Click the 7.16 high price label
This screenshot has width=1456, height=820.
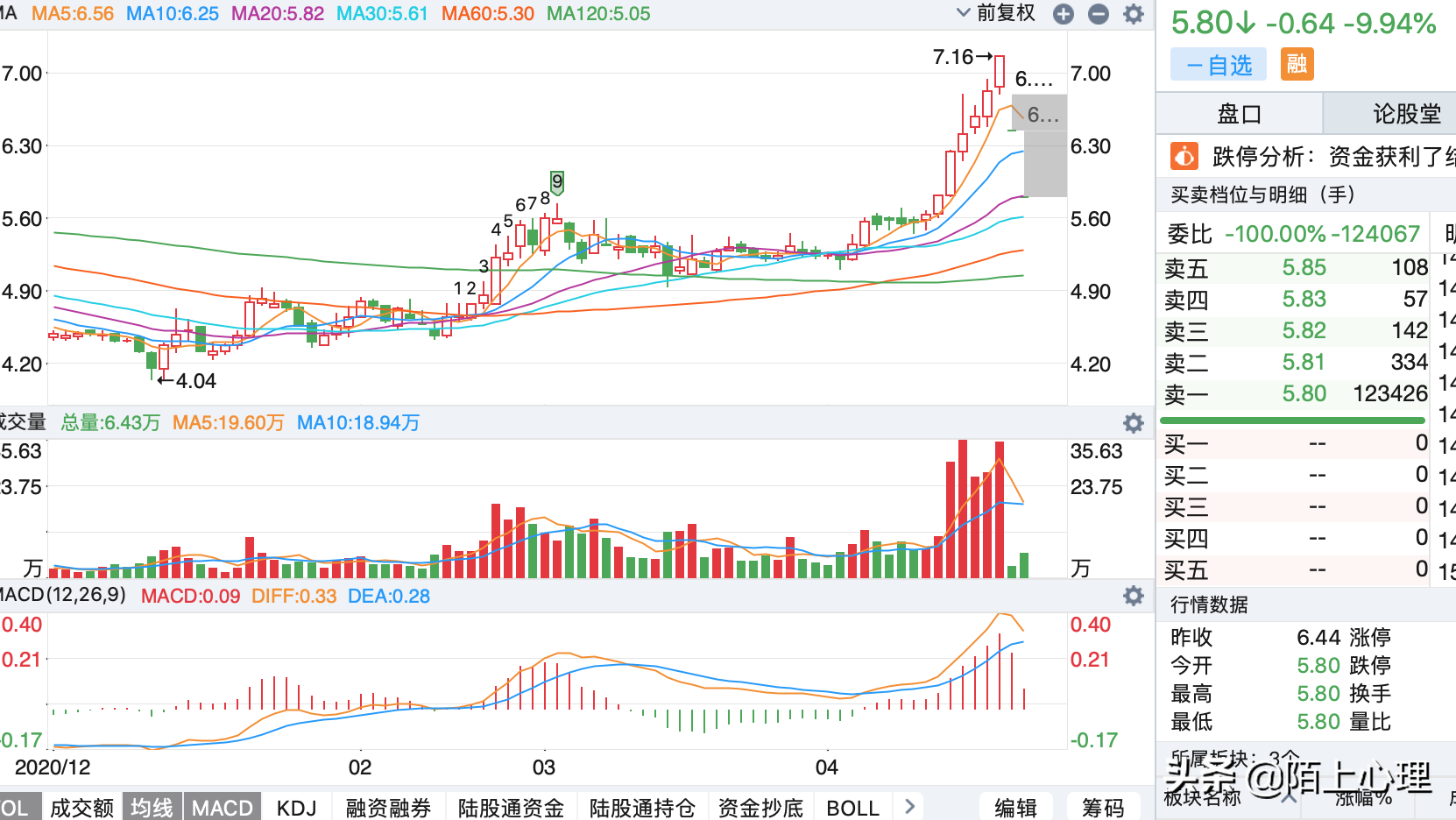[953, 57]
